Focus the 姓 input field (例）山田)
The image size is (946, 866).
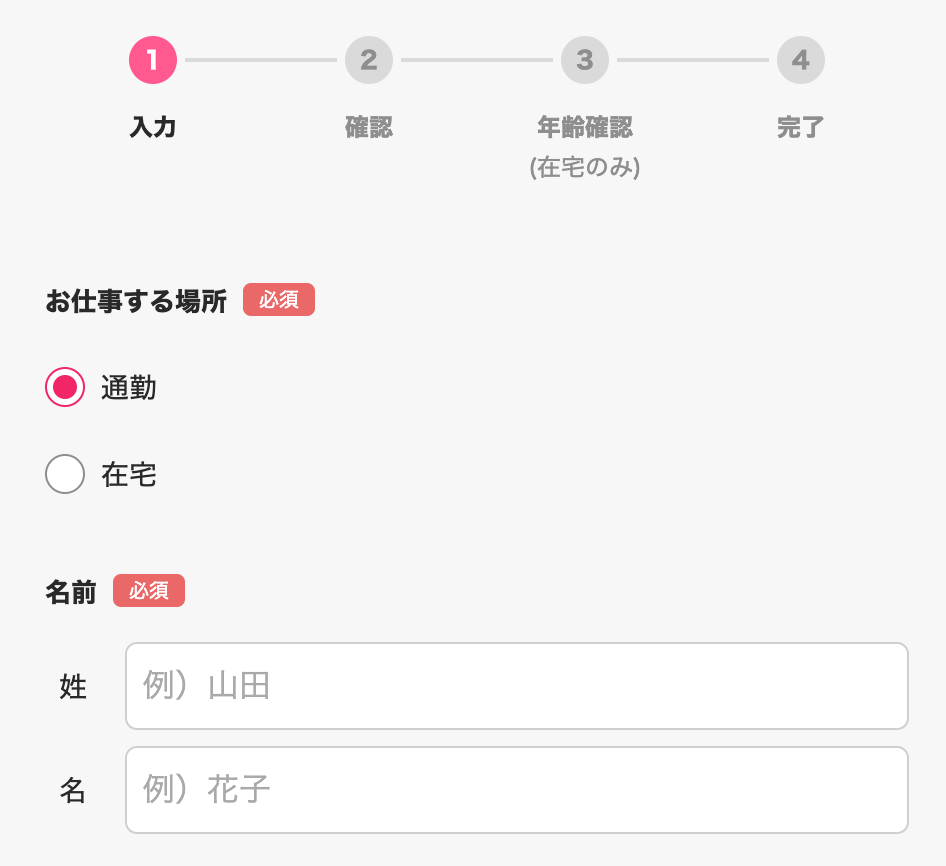click(516, 686)
